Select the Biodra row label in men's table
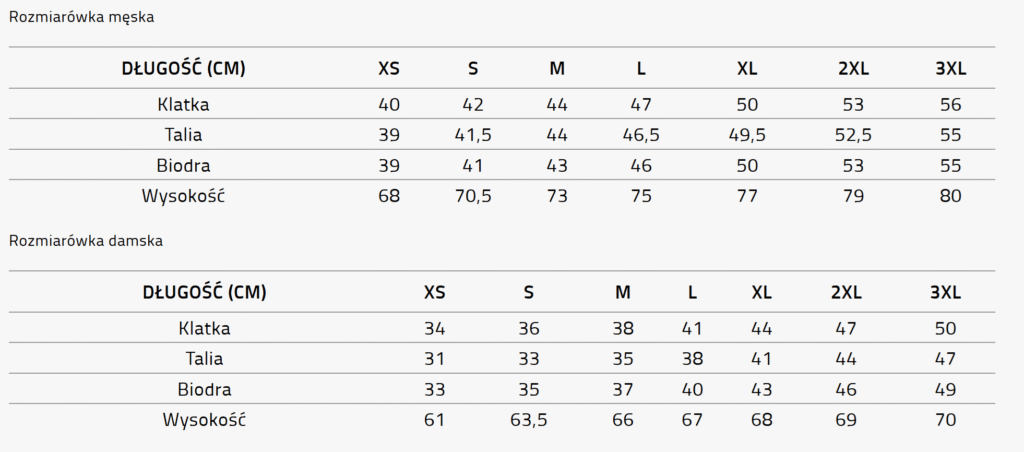The width and height of the screenshot is (1024, 452). (x=183, y=165)
